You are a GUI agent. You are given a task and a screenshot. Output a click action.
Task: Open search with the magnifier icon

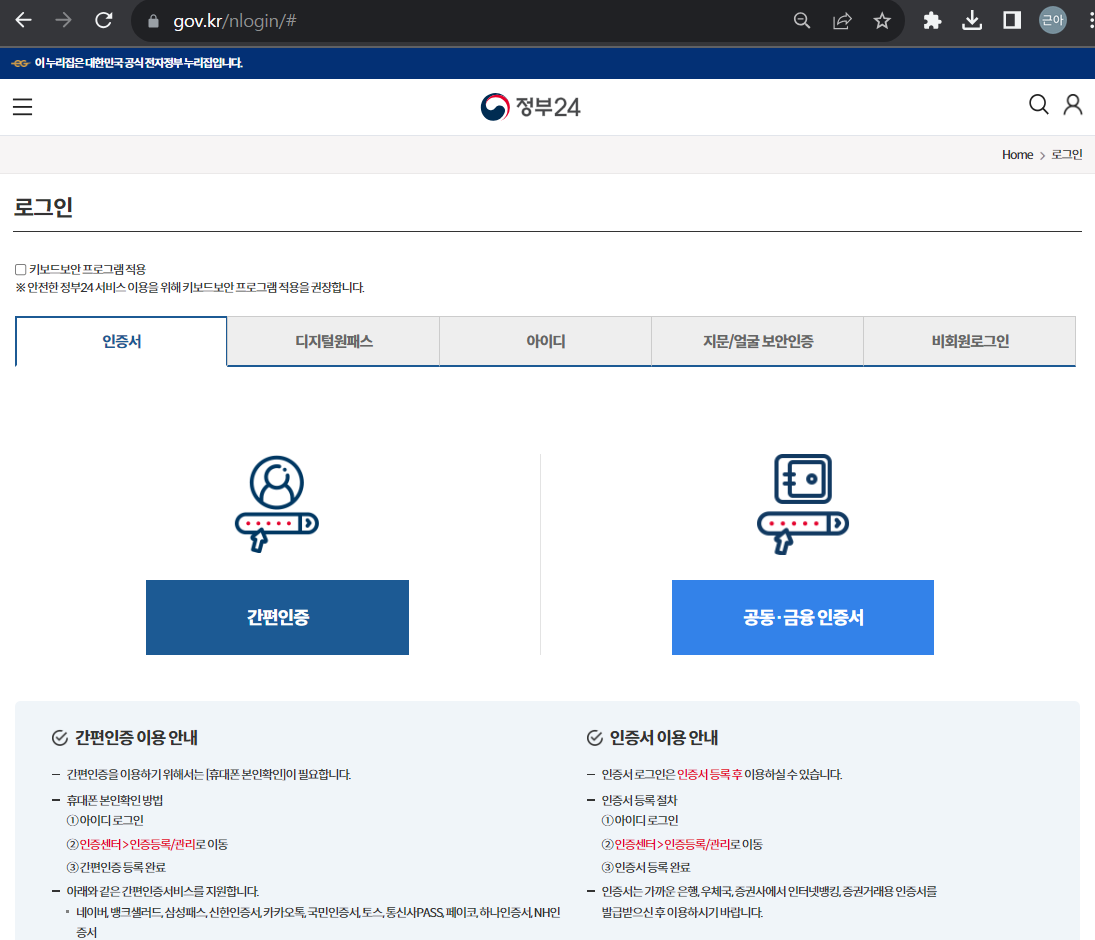click(x=1038, y=104)
